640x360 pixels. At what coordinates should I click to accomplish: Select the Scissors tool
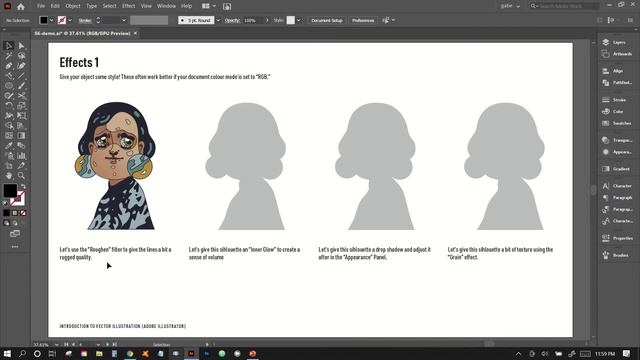point(21,96)
